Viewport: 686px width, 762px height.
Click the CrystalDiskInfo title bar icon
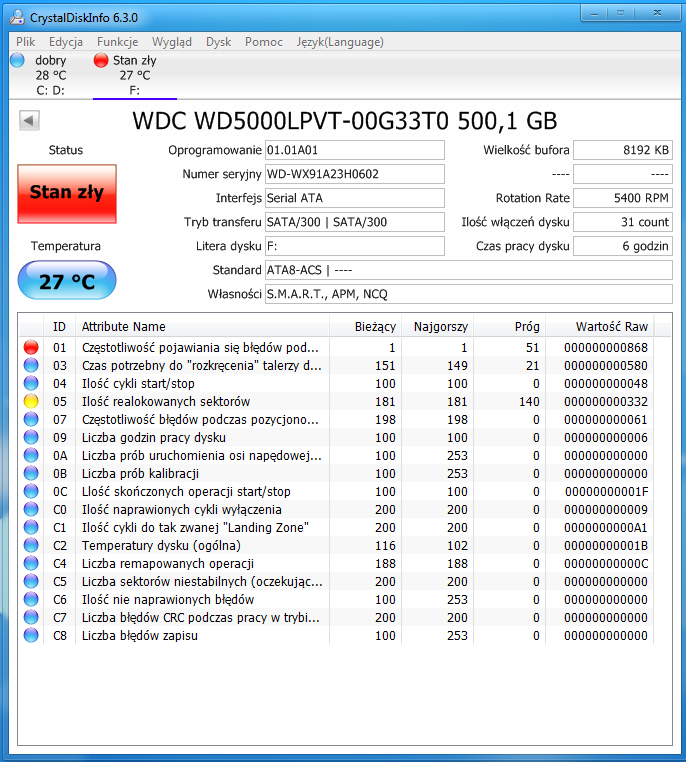[17, 17]
